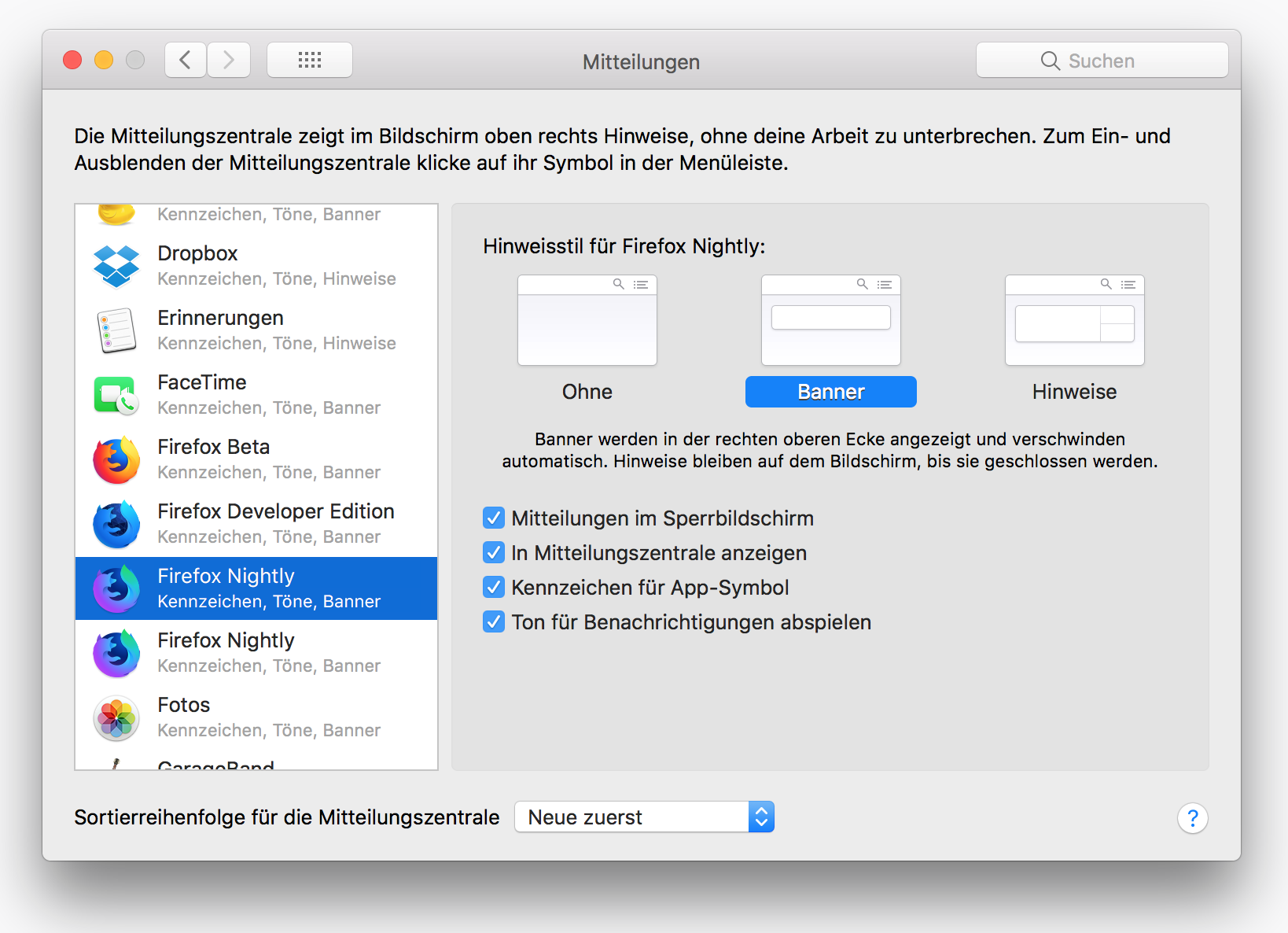This screenshot has height=933, width=1288.
Task: Open help with the question mark button
Action: click(1192, 818)
